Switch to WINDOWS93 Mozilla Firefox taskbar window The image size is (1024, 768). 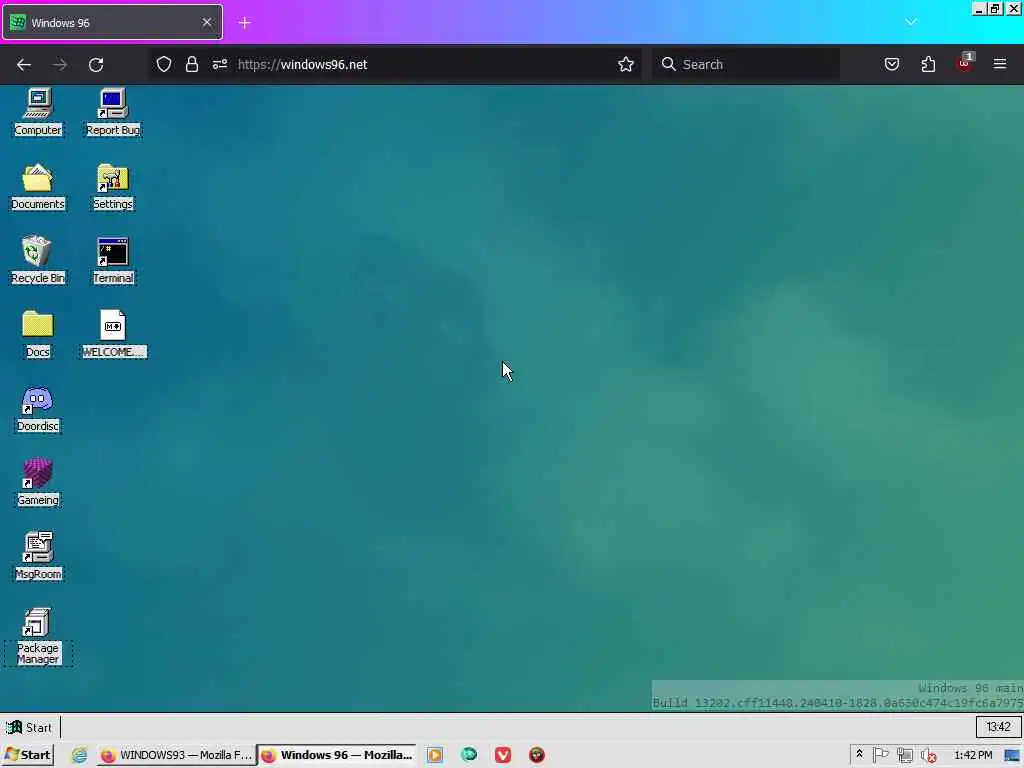176,755
